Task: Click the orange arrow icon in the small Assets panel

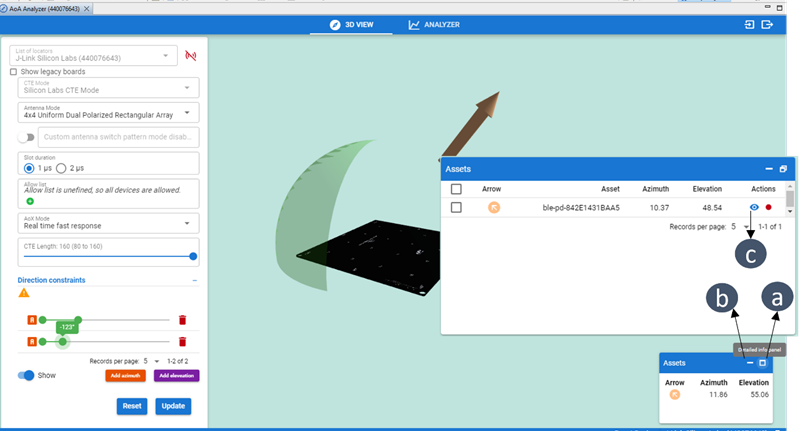Action: click(x=674, y=394)
